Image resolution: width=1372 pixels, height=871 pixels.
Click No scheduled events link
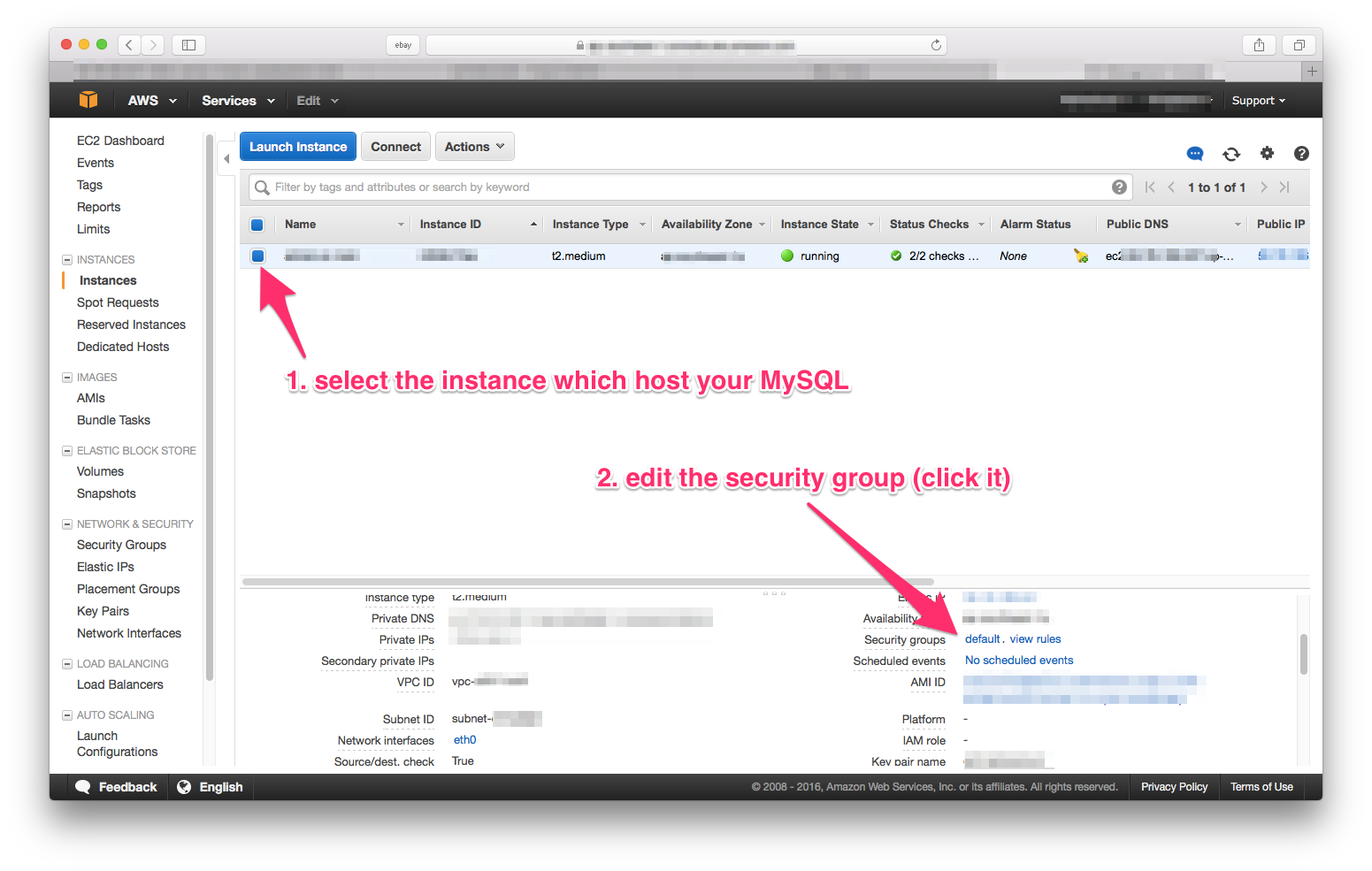(x=1019, y=660)
